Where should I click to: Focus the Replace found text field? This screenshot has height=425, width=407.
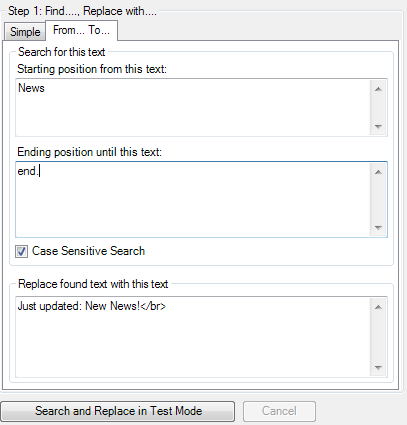(193, 337)
